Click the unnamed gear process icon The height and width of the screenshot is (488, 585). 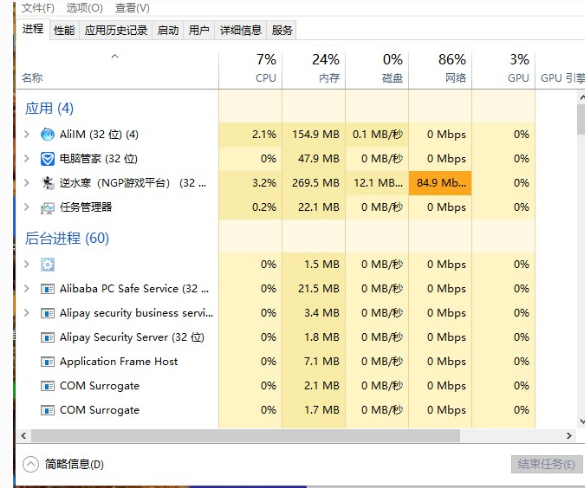coord(47,265)
